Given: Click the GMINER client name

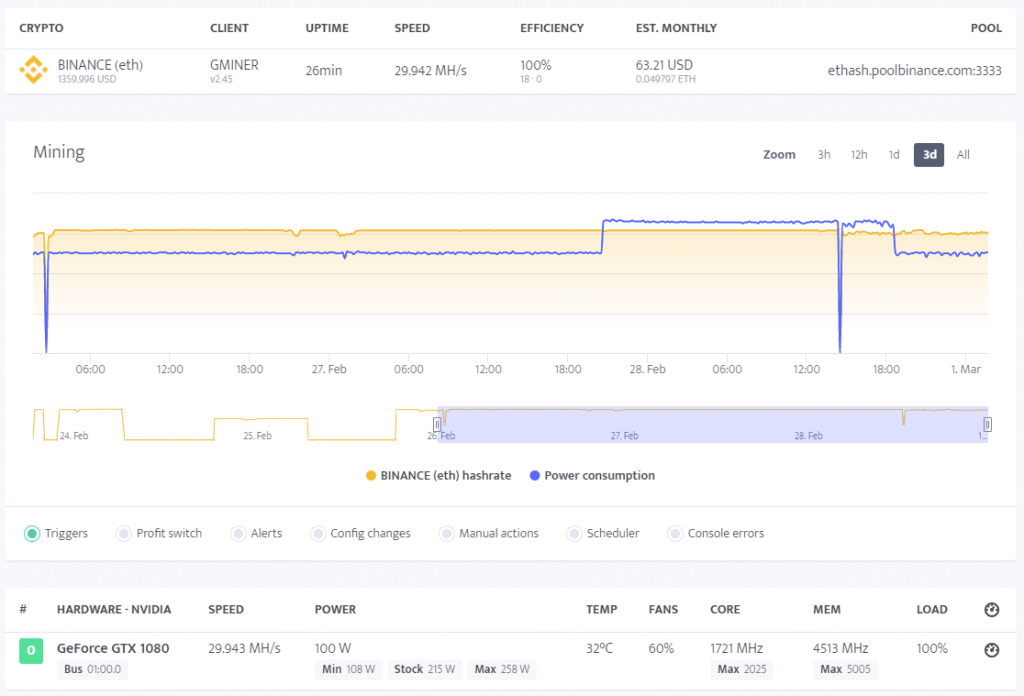Looking at the screenshot, I should [234, 65].
